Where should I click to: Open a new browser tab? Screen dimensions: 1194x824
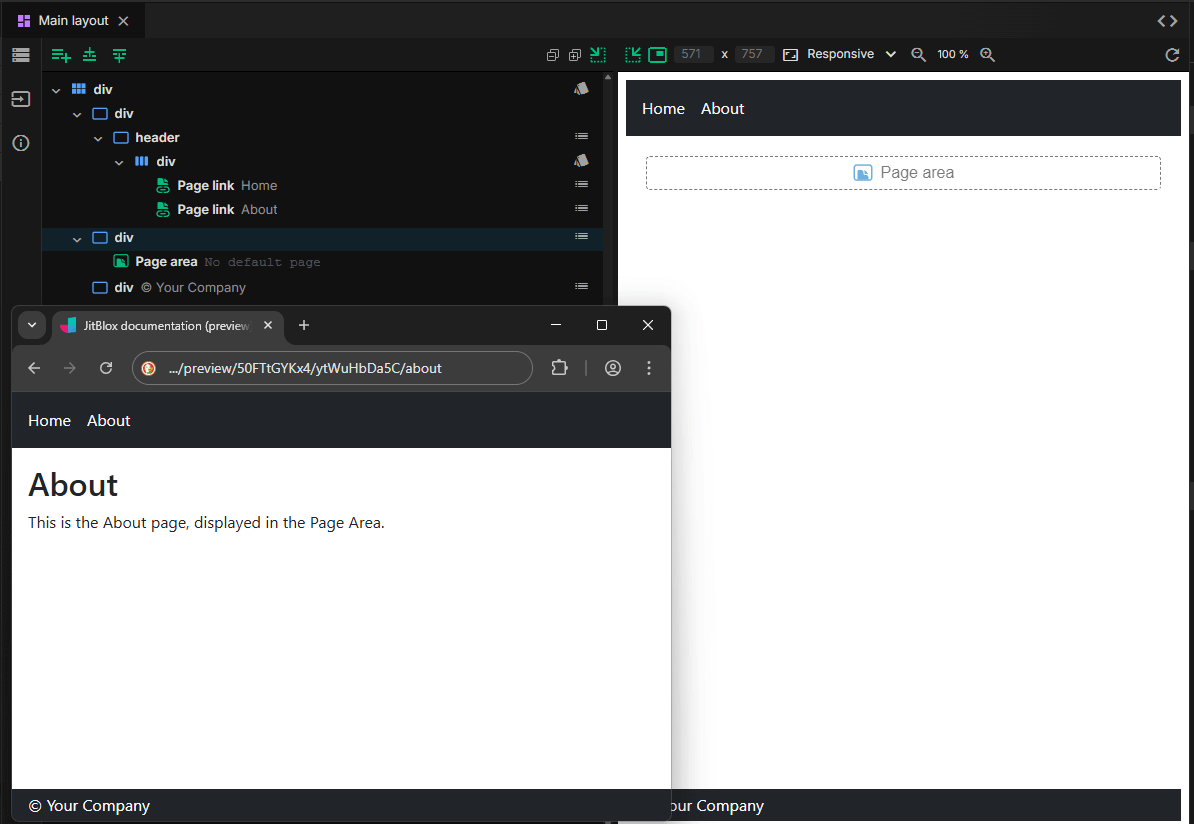click(x=304, y=325)
